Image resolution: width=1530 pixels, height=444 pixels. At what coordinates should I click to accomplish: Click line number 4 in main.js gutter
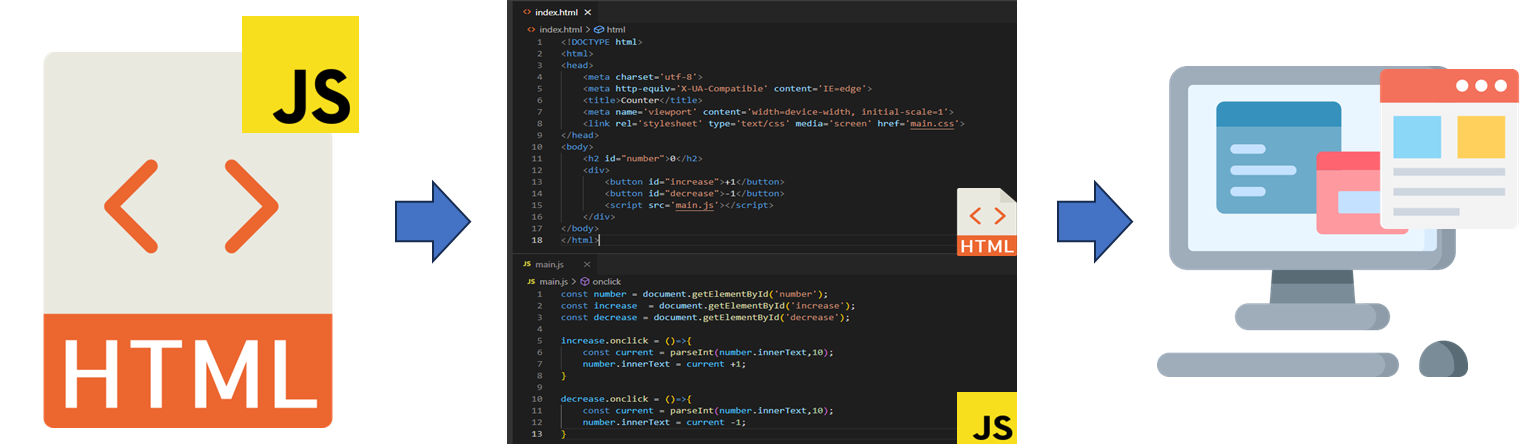541,328
